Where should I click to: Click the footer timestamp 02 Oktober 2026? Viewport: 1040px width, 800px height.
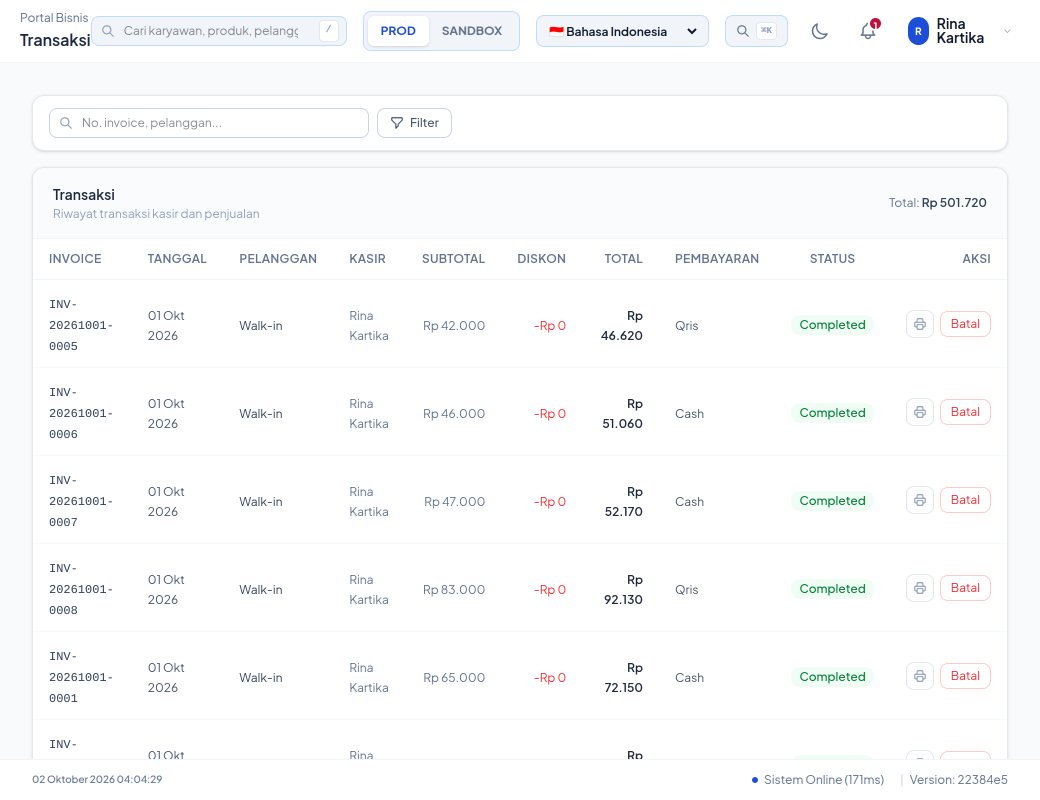coord(97,779)
